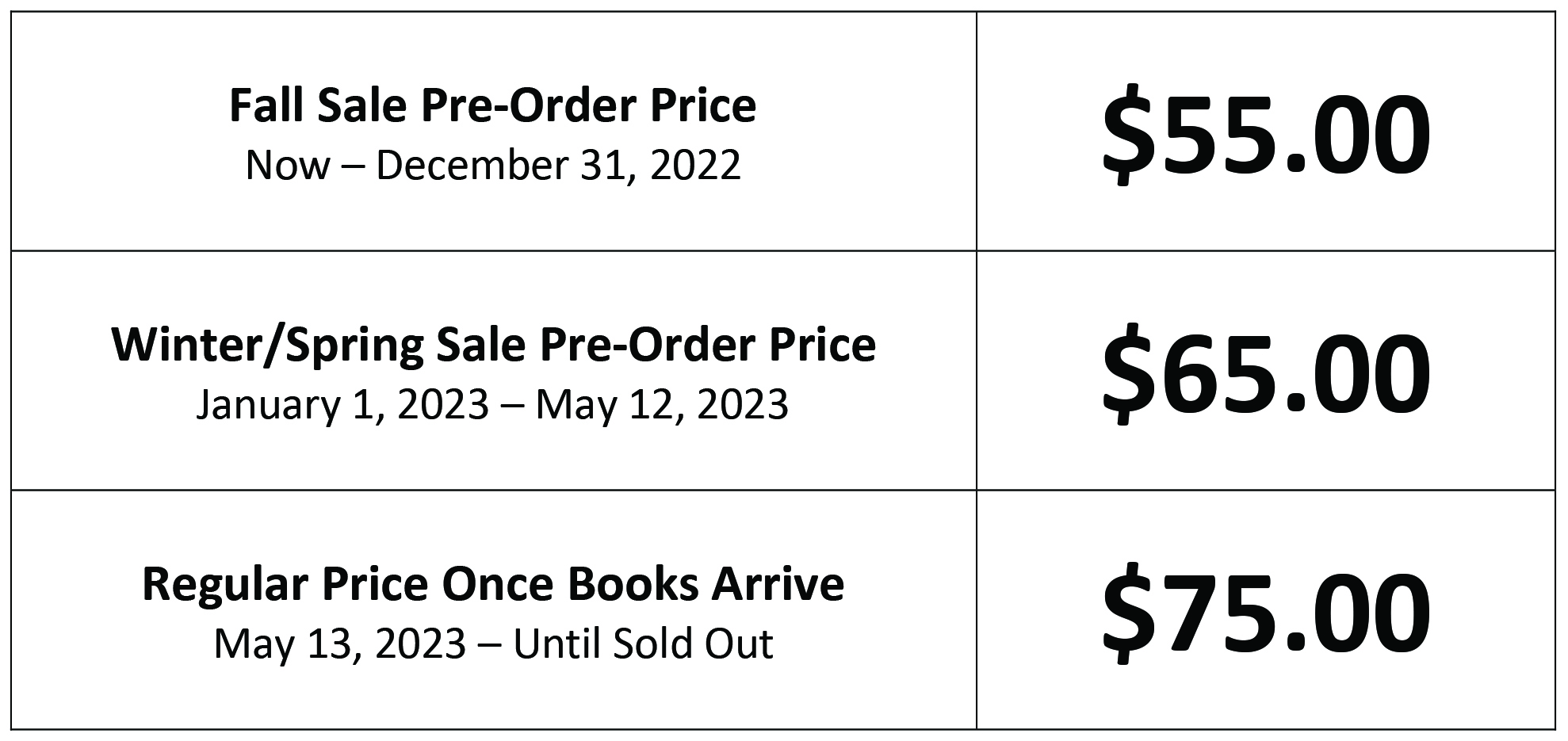This screenshot has width=1568, height=741.
Task: Click the $65.00 price
Action: click(1266, 374)
